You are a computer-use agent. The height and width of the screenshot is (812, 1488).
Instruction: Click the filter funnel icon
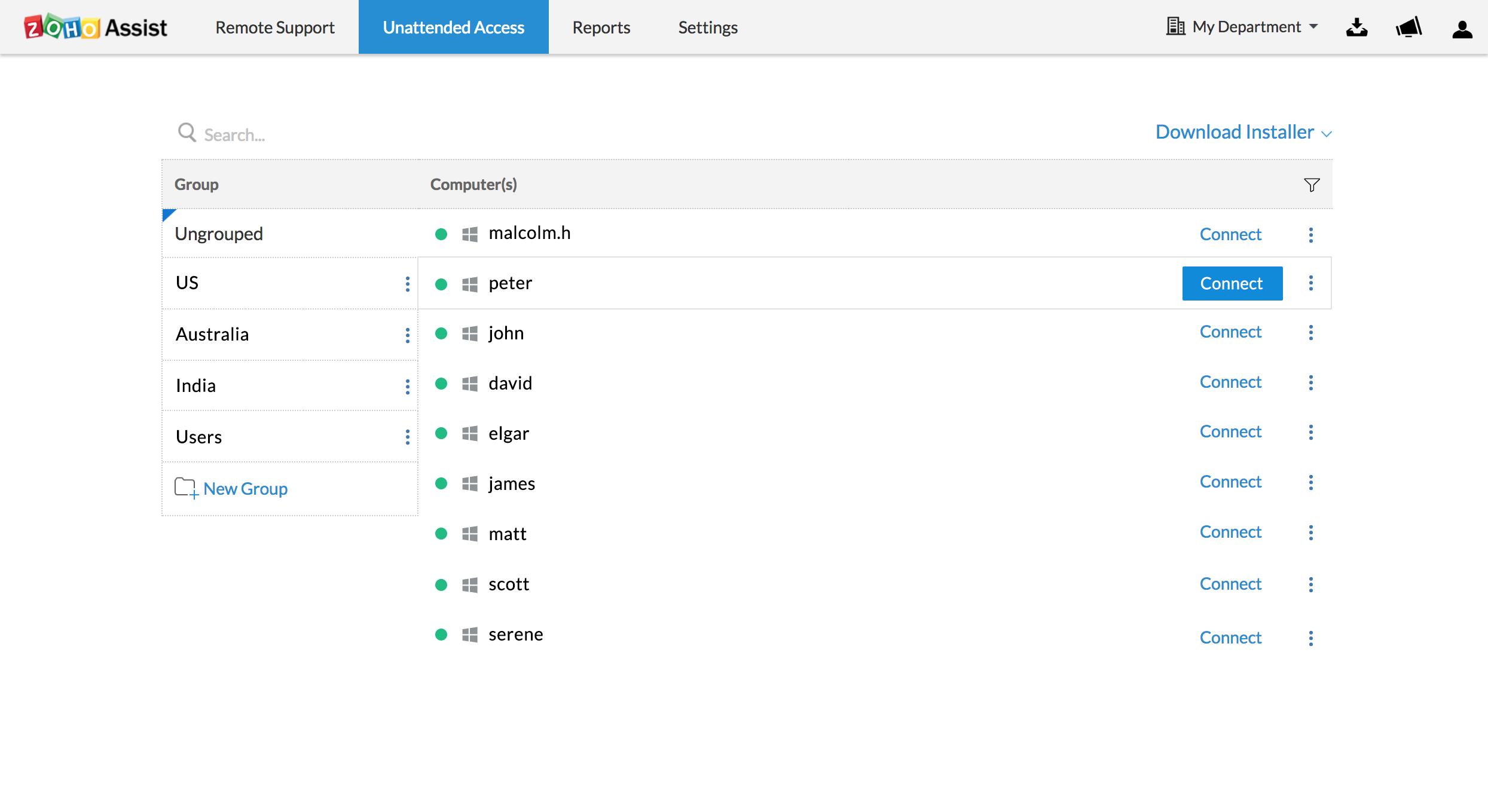[x=1311, y=185]
